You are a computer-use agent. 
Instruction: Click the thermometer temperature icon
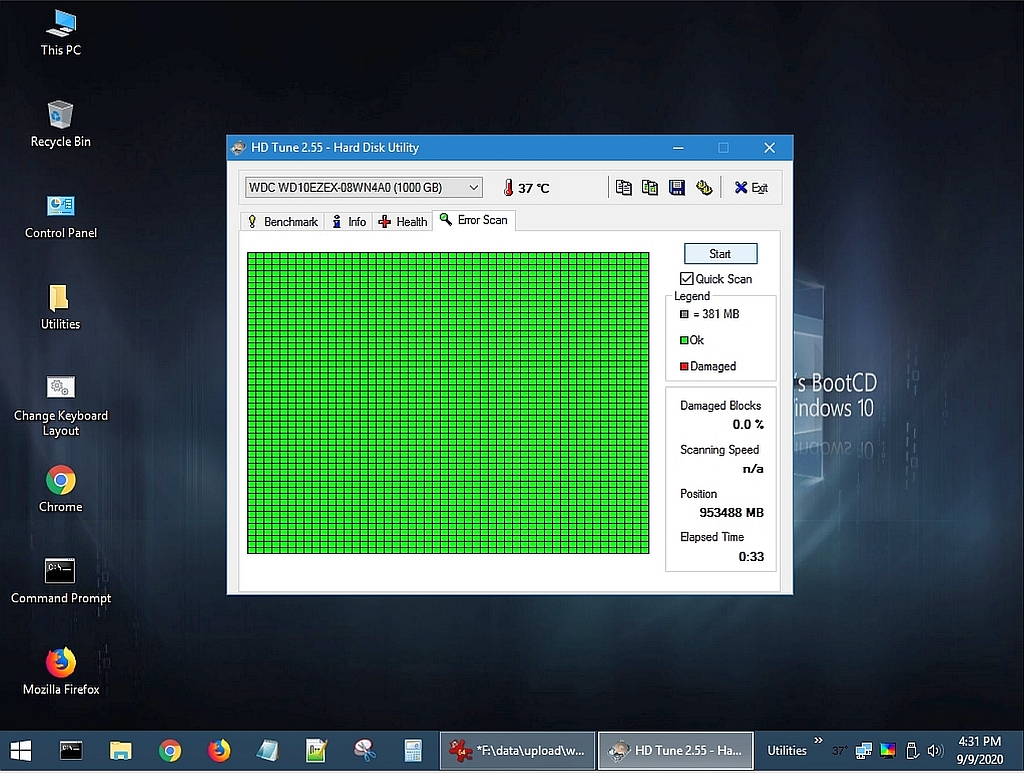[508, 188]
